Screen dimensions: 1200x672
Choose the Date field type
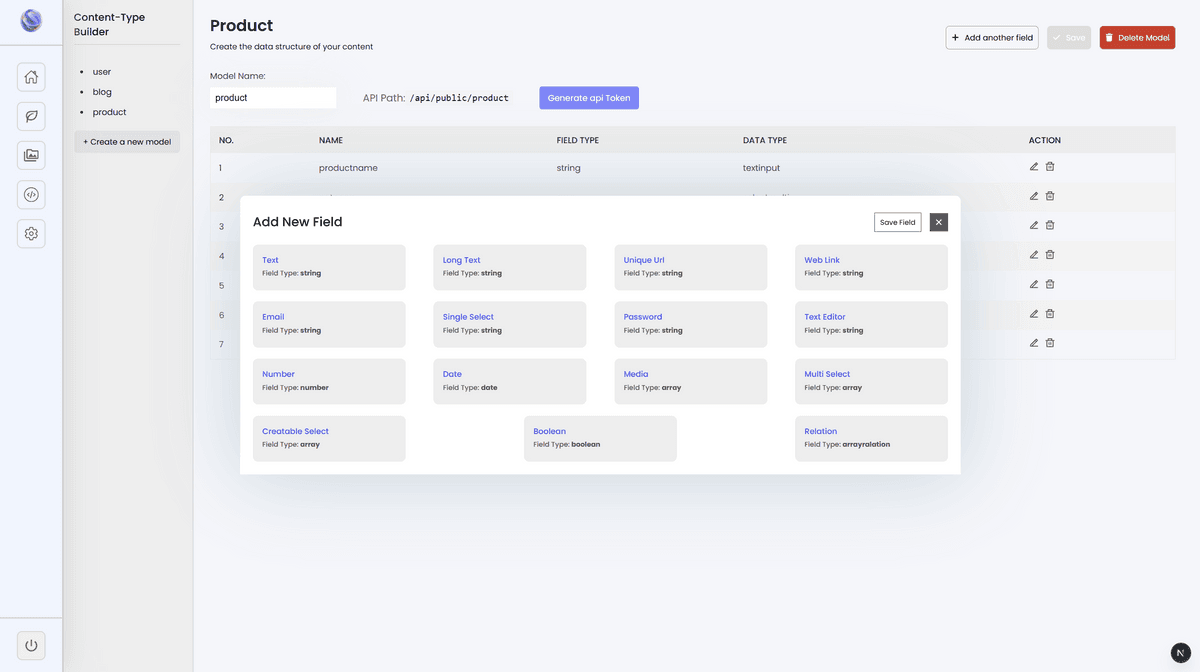510,381
